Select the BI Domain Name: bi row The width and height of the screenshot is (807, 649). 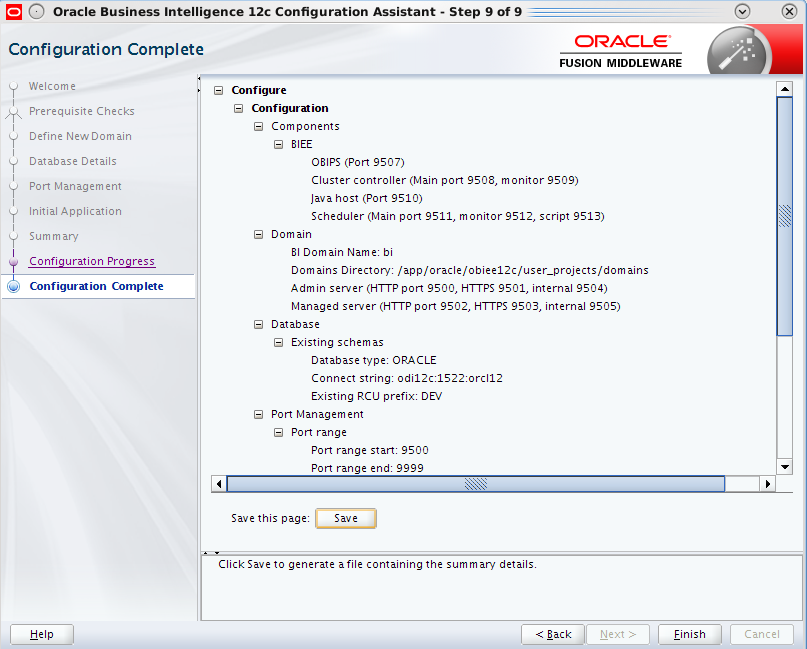tap(342, 253)
